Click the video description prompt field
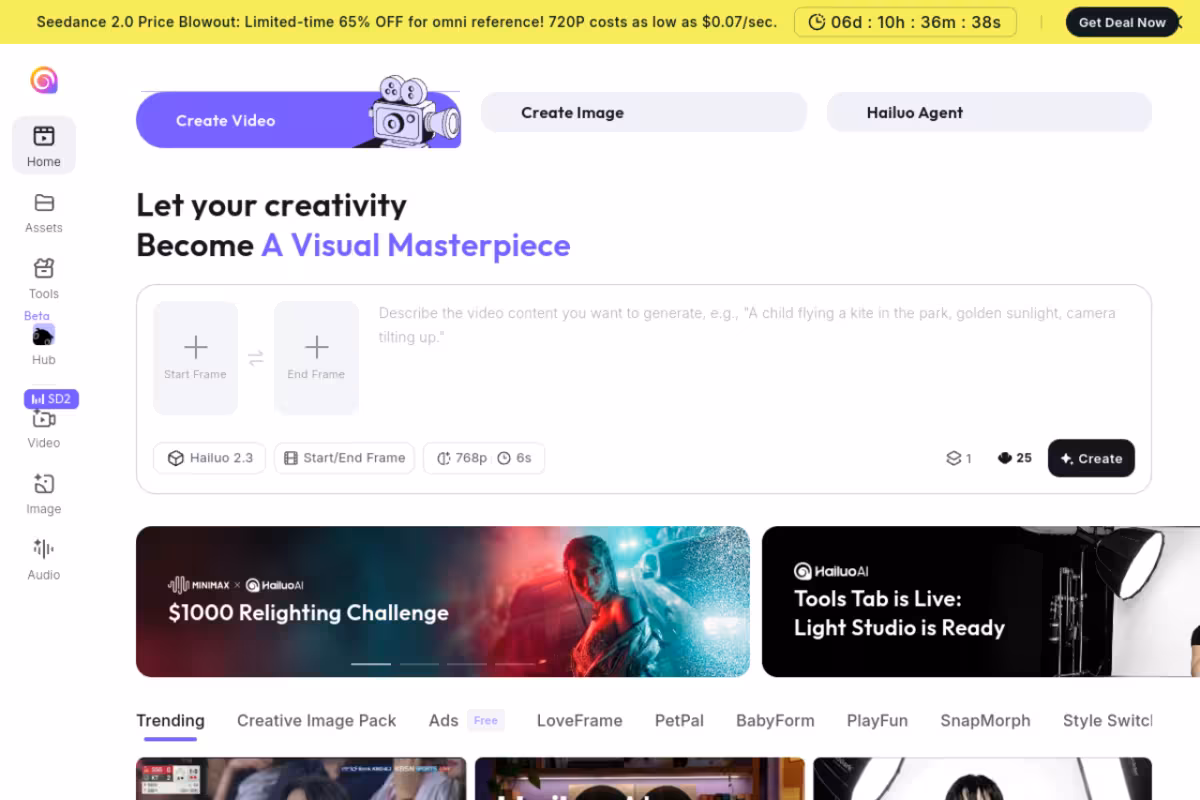The image size is (1200, 800). [755, 360]
